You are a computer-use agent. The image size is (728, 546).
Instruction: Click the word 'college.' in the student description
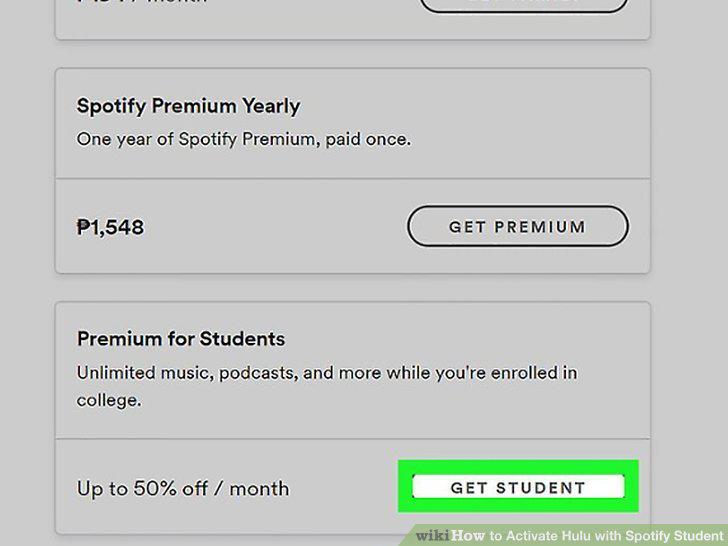tap(109, 400)
